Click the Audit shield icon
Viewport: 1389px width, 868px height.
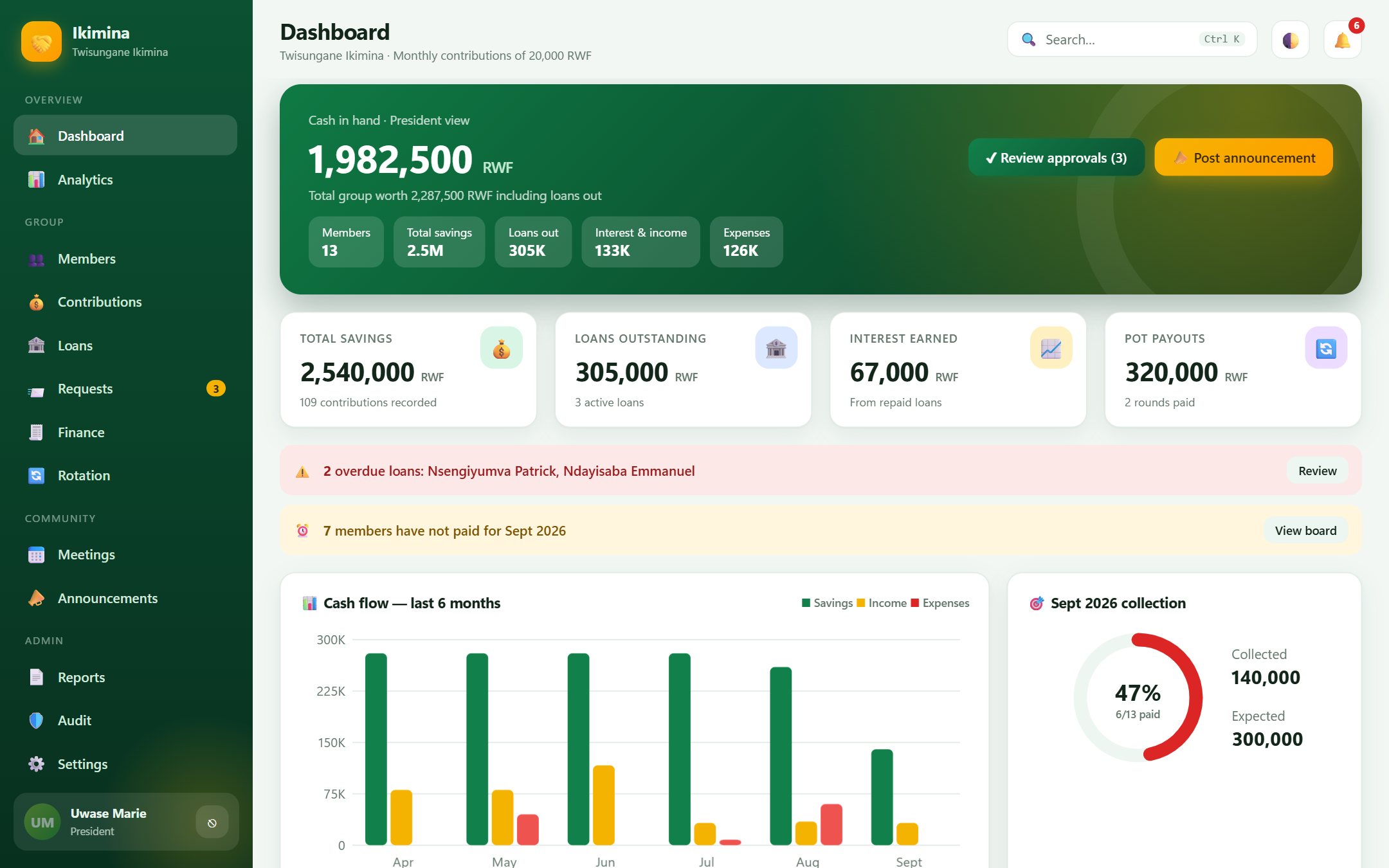[x=37, y=721]
